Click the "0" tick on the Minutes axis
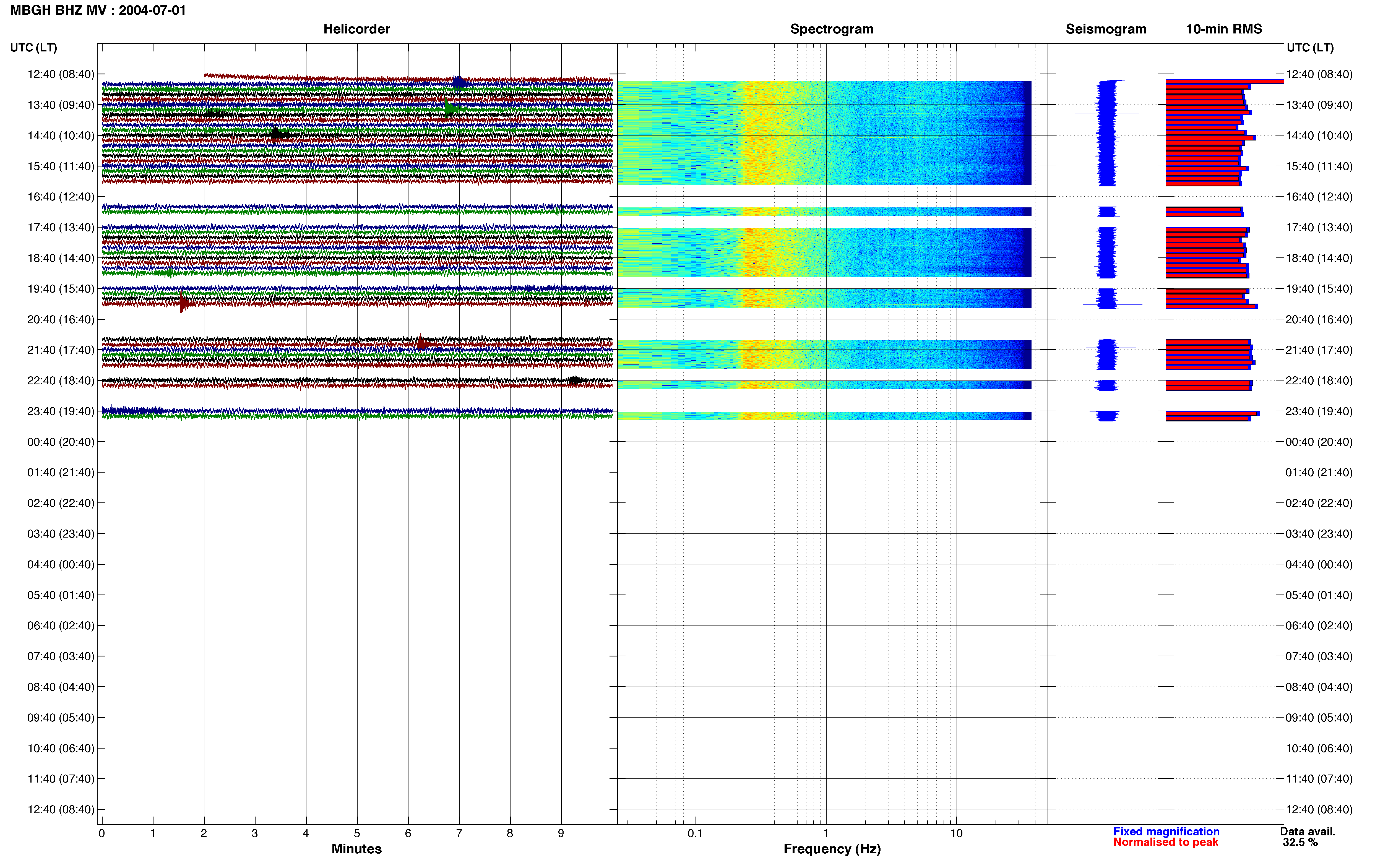The width and height of the screenshot is (1388, 868). [101, 833]
